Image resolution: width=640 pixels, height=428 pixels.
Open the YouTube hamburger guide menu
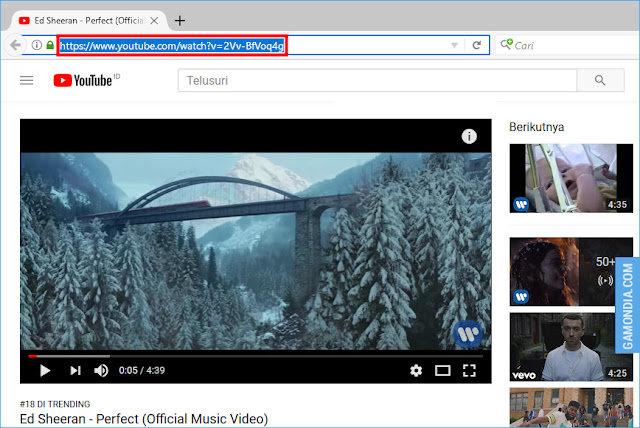pos(27,80)
